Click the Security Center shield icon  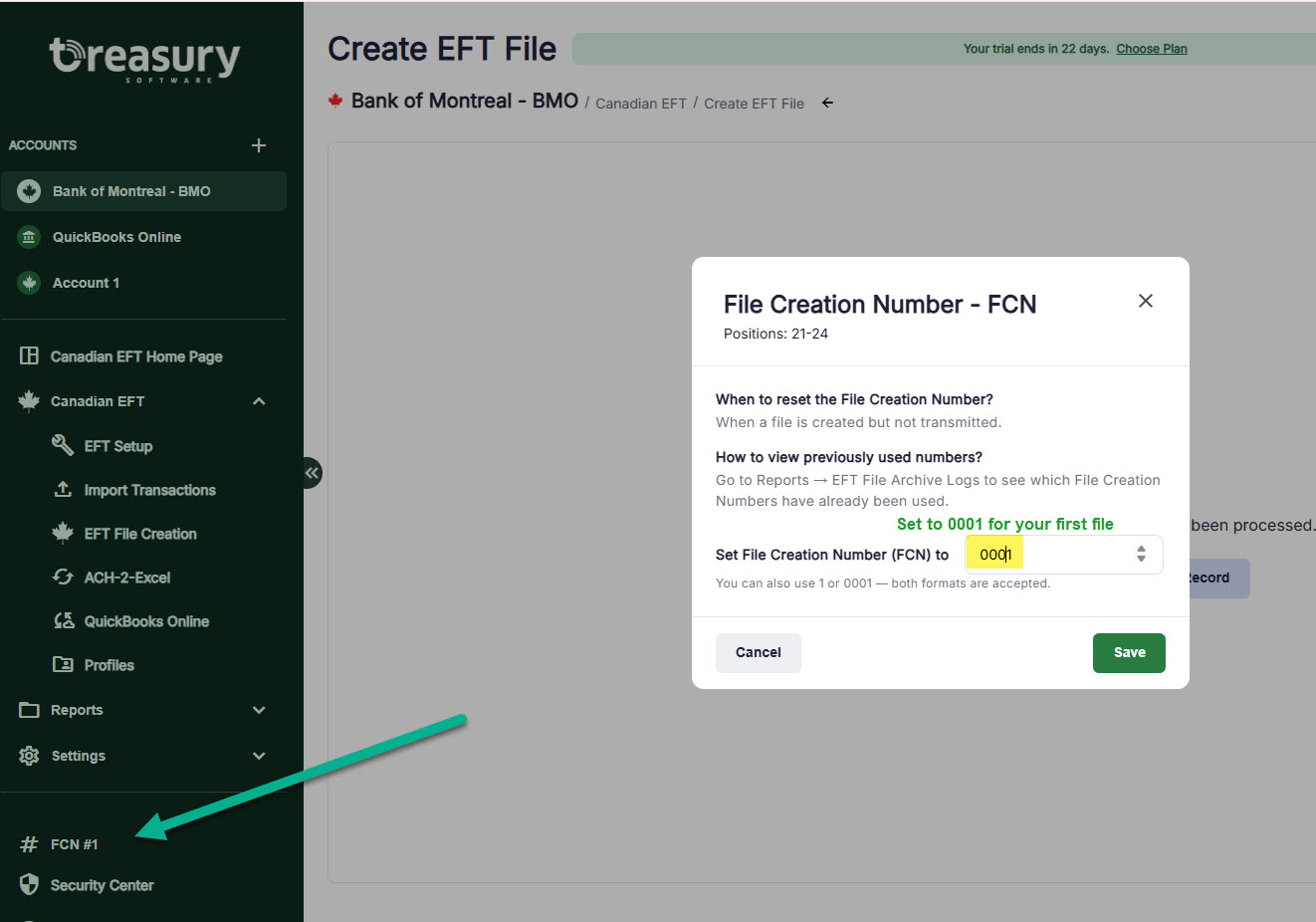[29, 885]
